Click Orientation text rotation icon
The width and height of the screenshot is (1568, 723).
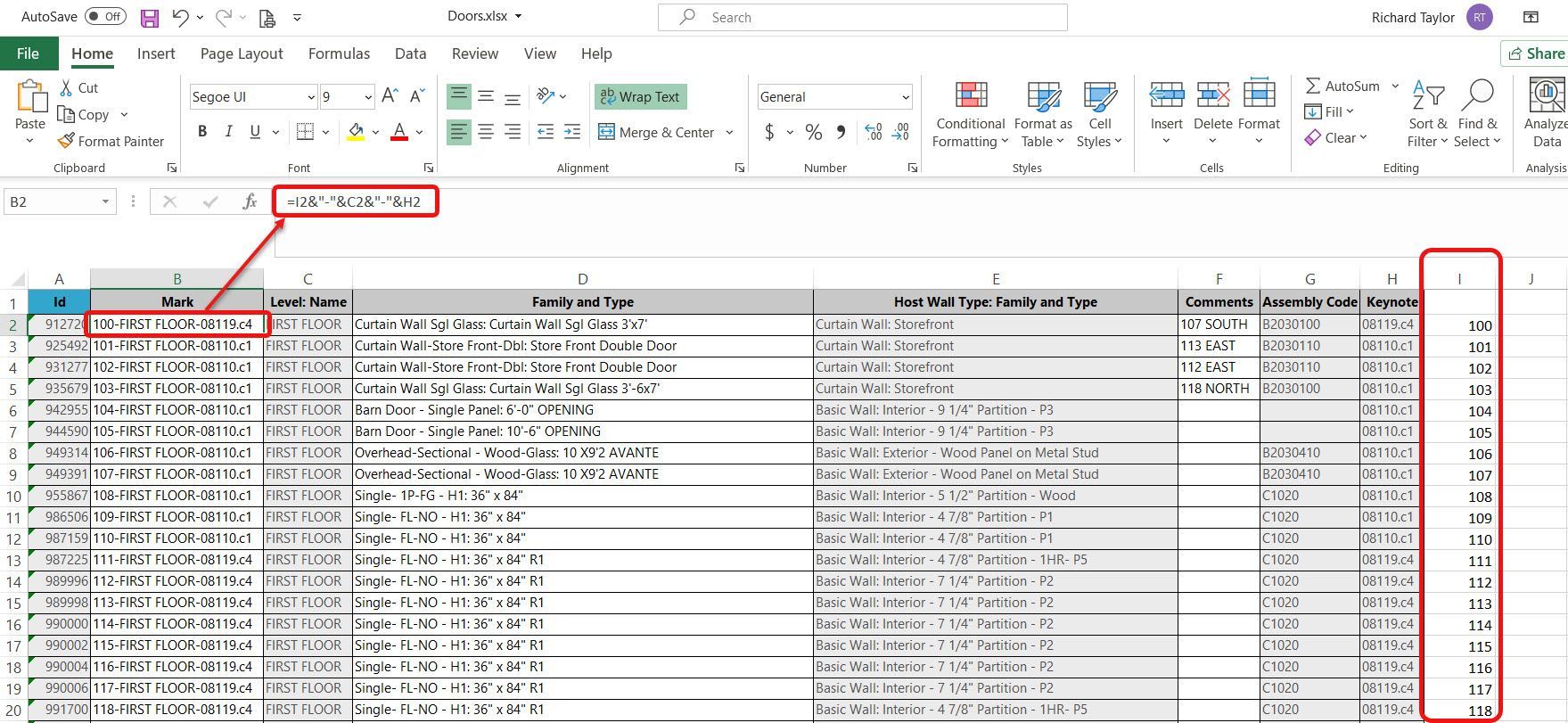click(546, 96)
